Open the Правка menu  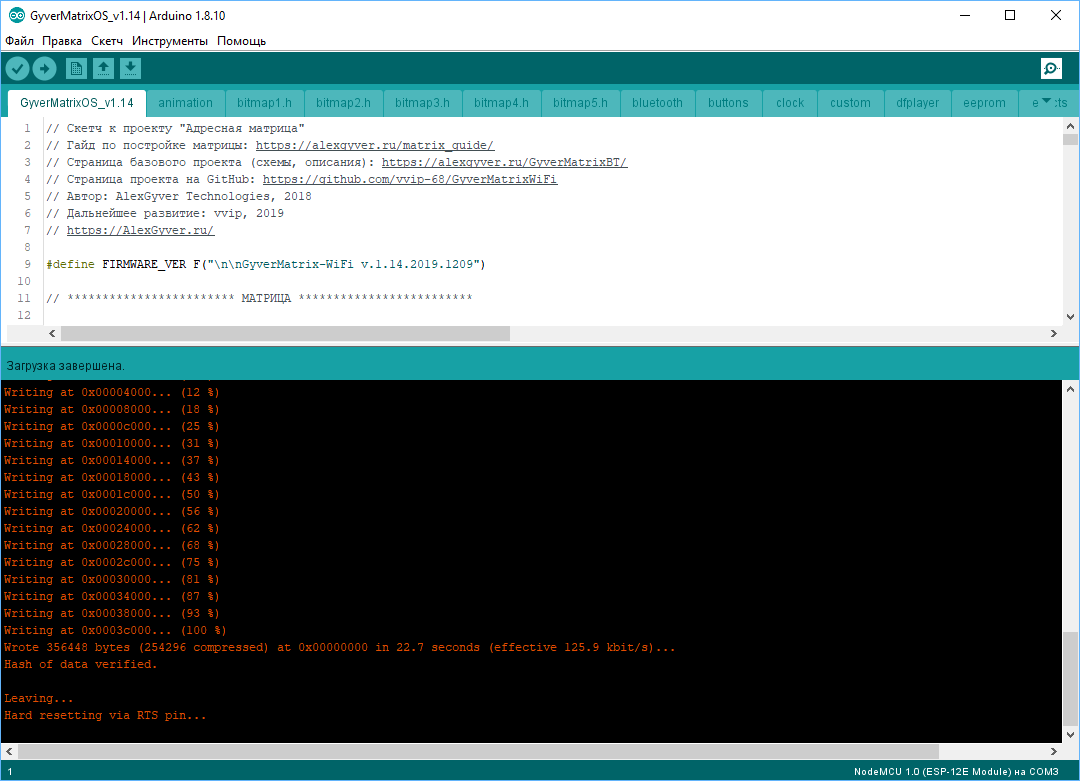click(x=62, y=41)
